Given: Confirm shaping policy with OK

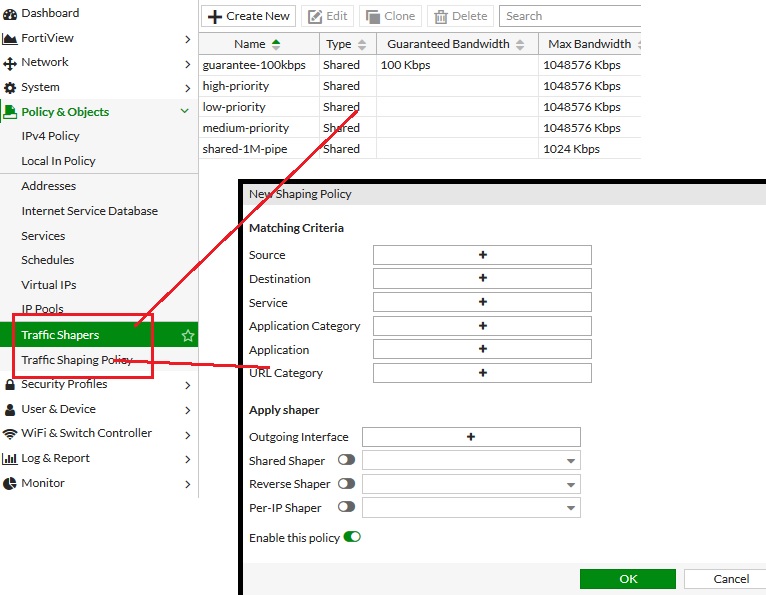Looking at the screenshot, I should click(x=628, y=579).
